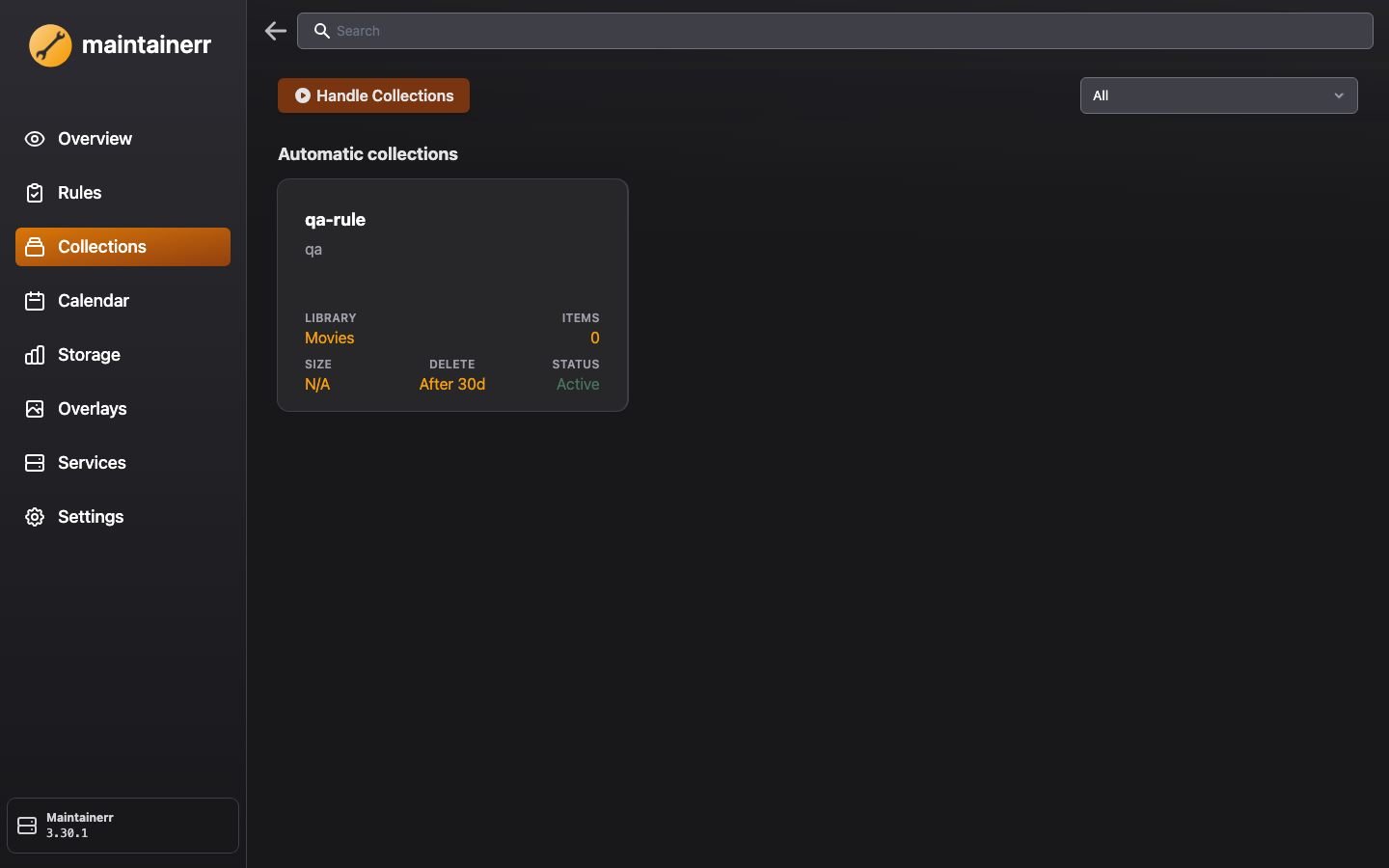Click into the Search input field
The width and height of the screenshot is (1389, 868).
point(834,31)
